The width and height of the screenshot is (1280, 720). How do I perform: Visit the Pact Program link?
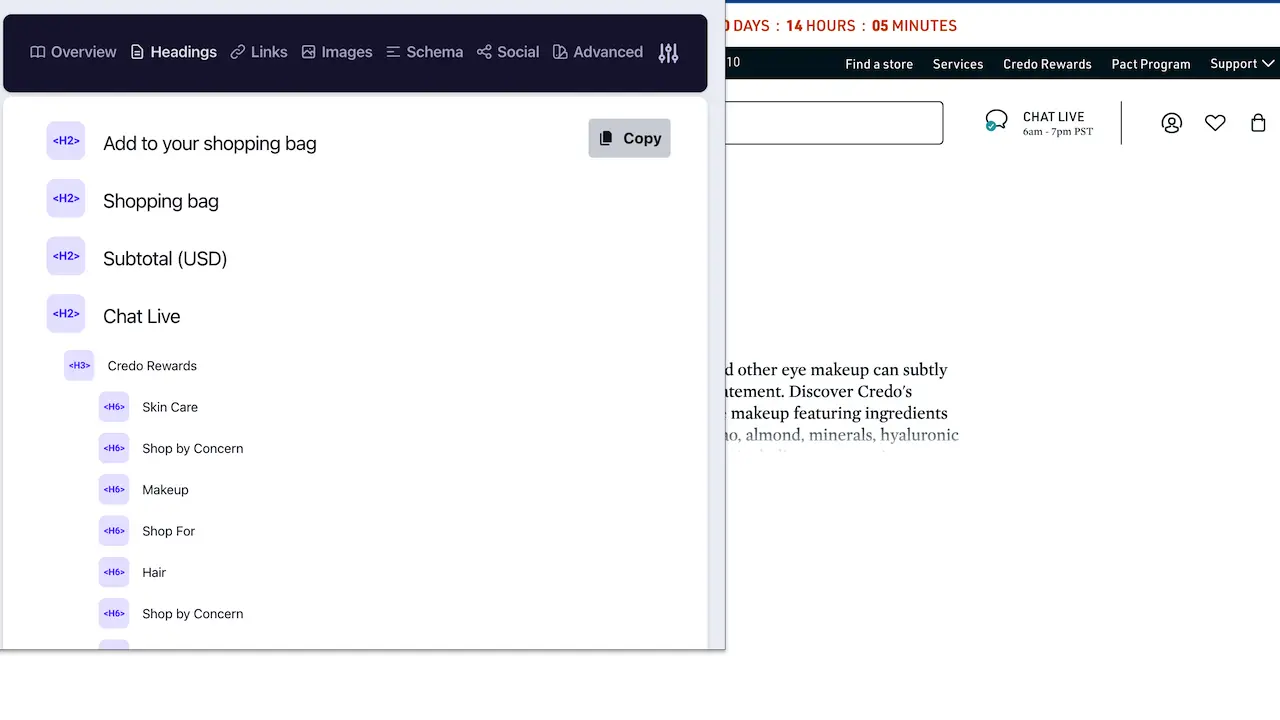[1150, 63]
